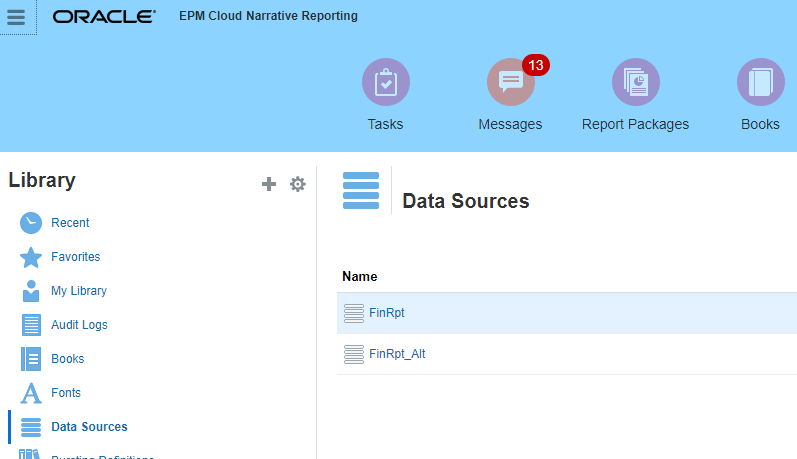Open the hamburger navigator menu
The width and height of the screenshot is (797, 459).
[16, 17]
